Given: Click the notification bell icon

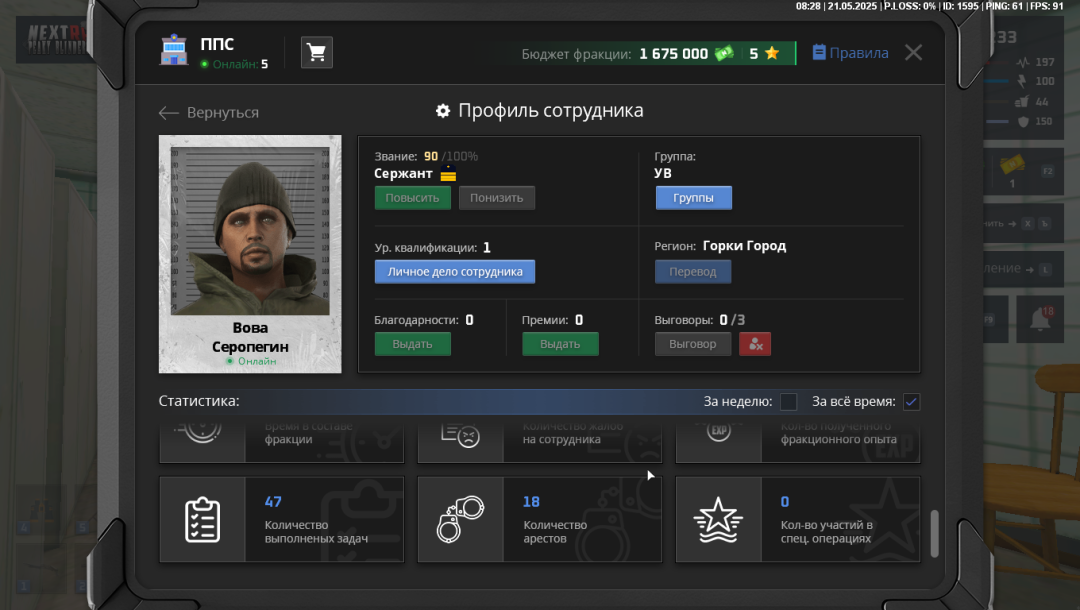Looking at the screenshot, I should [x=1040, y=320].
